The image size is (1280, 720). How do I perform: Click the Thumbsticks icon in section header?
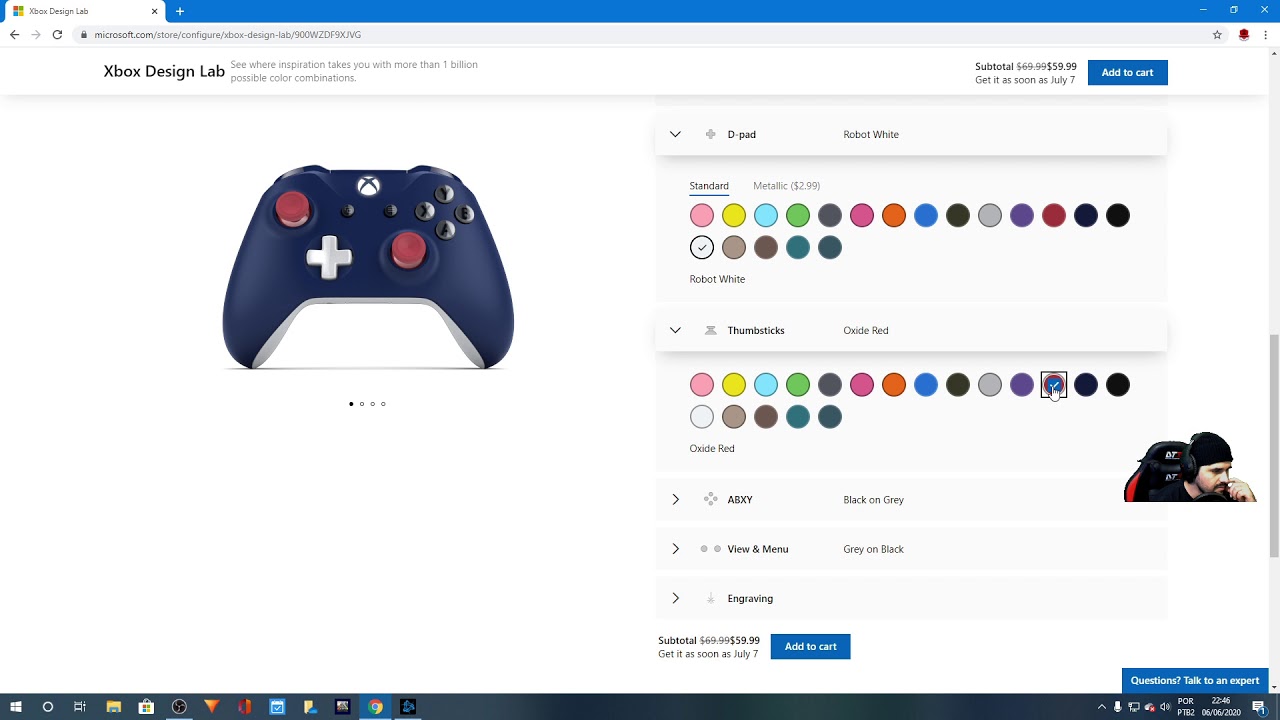click(x=711, y=330)
